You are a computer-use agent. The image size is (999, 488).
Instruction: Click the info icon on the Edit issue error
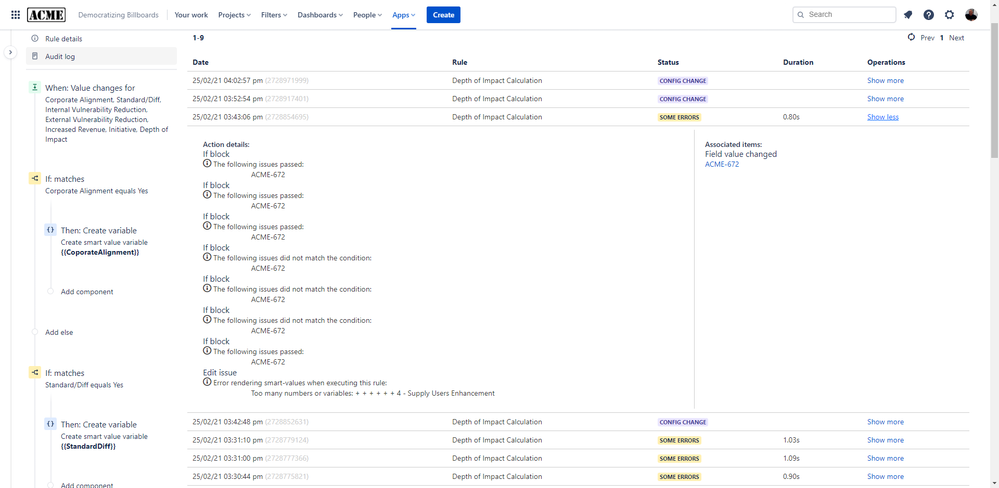(x=207, y=382)
